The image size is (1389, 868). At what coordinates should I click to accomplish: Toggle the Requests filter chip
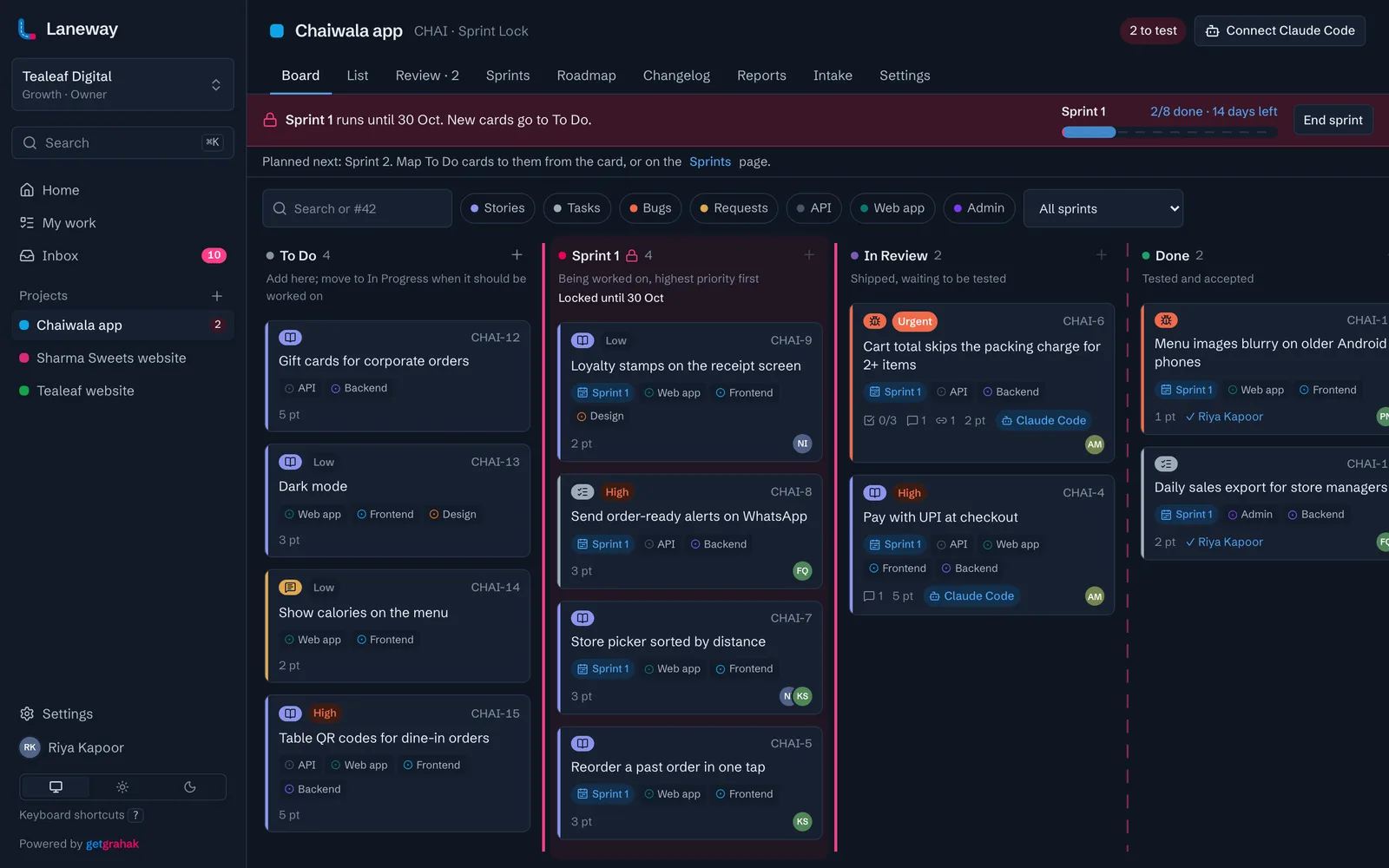click(734, 208)
